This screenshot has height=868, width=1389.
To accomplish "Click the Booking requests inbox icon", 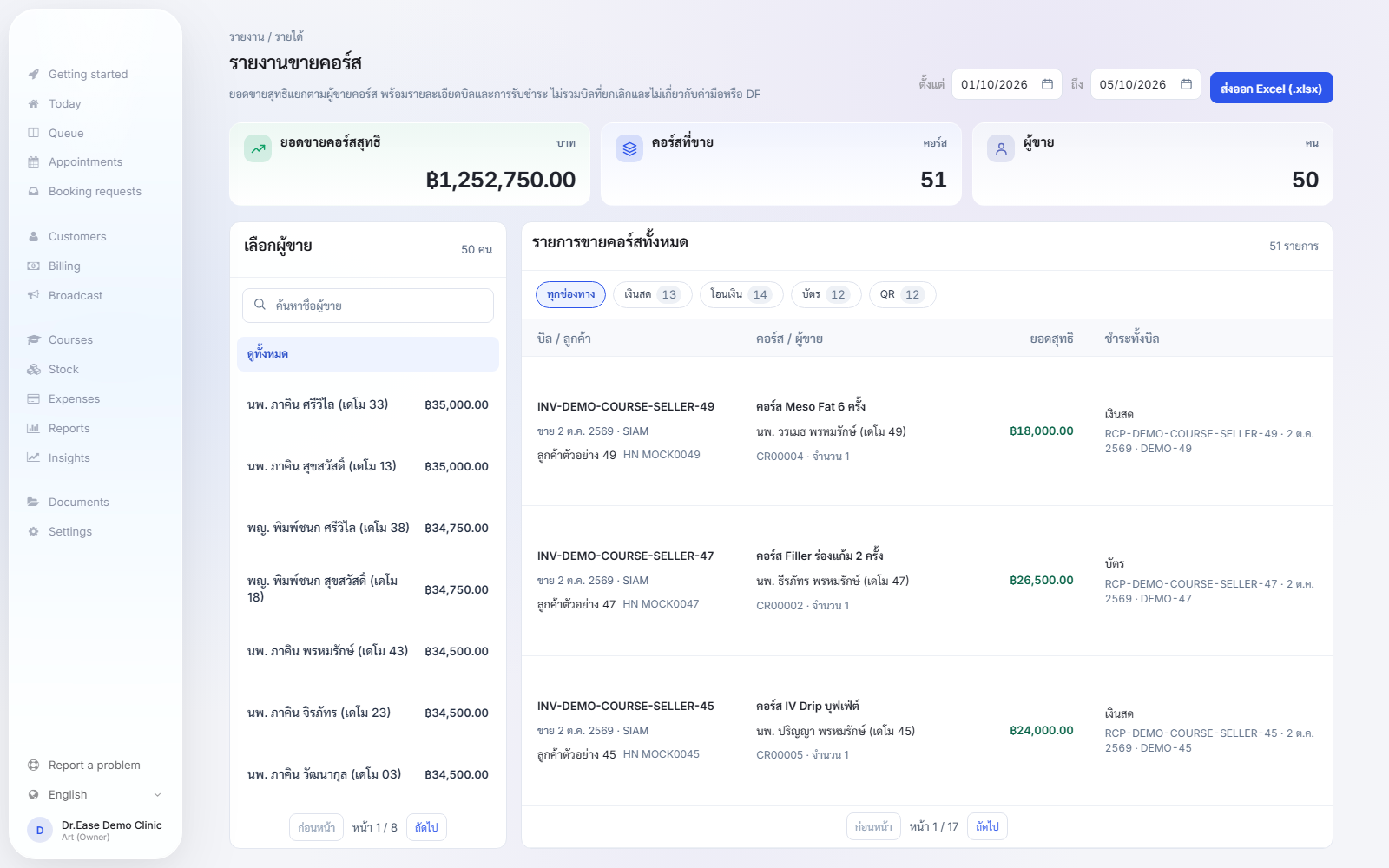I will [33, 192].
